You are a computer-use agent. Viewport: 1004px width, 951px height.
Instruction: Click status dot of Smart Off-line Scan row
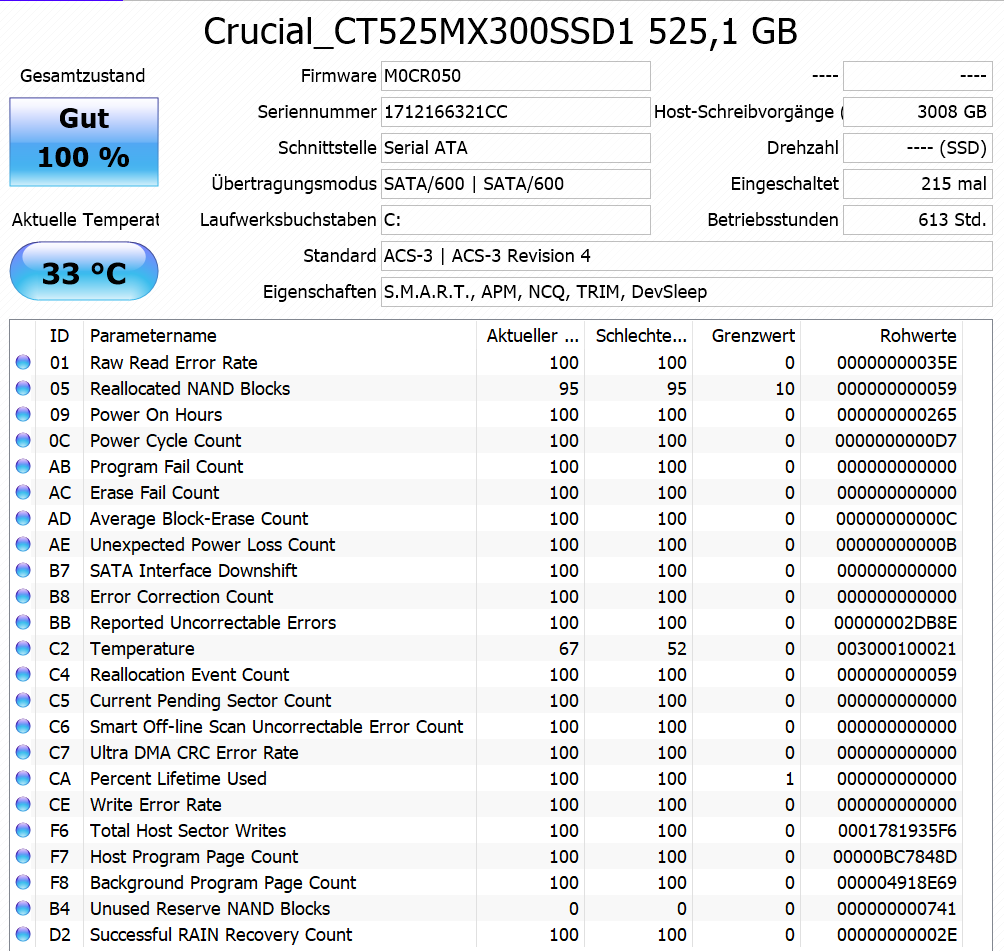pyautogui.click(x=23, y=726)
